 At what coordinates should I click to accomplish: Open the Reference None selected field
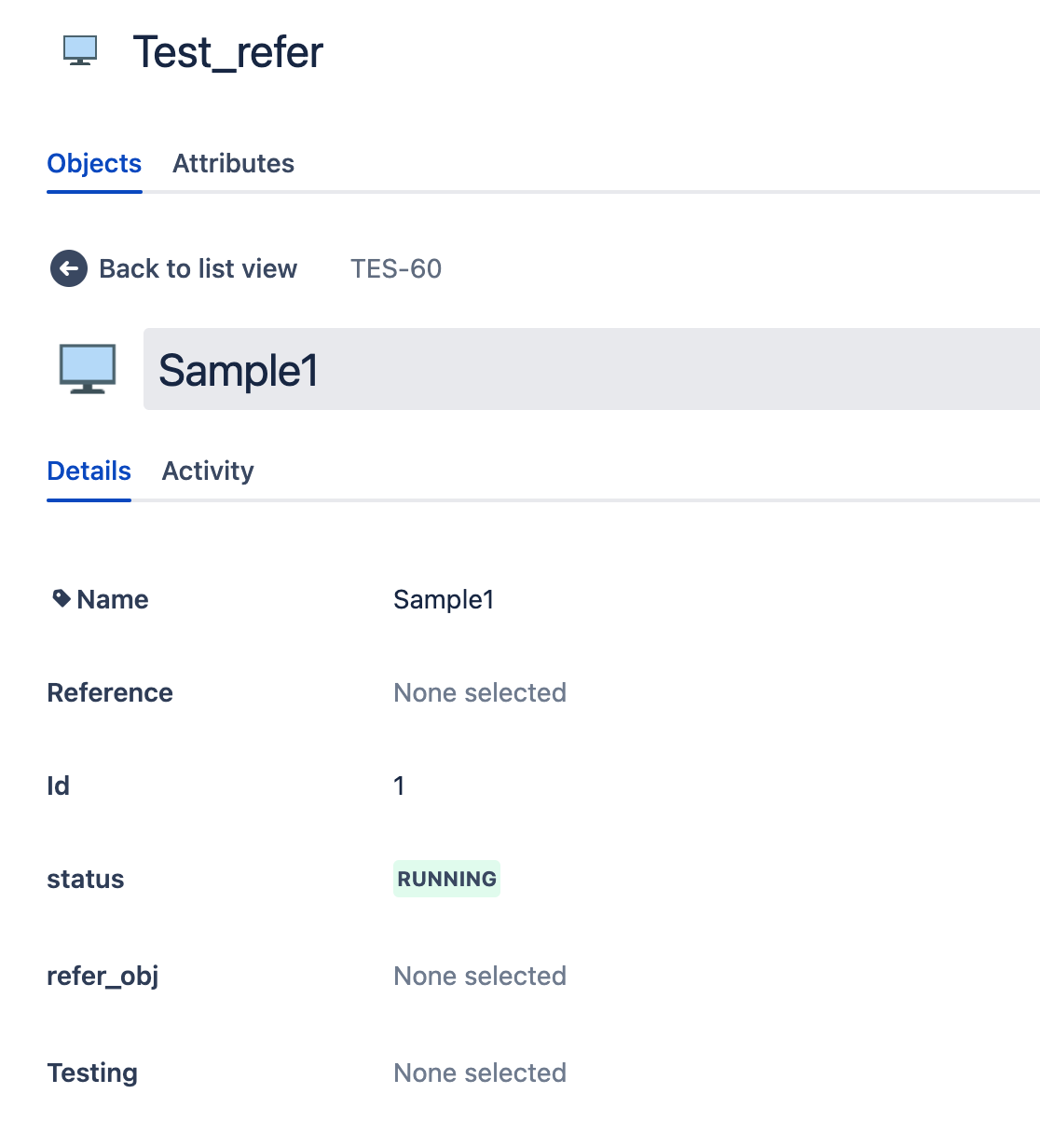coord(480,692)
